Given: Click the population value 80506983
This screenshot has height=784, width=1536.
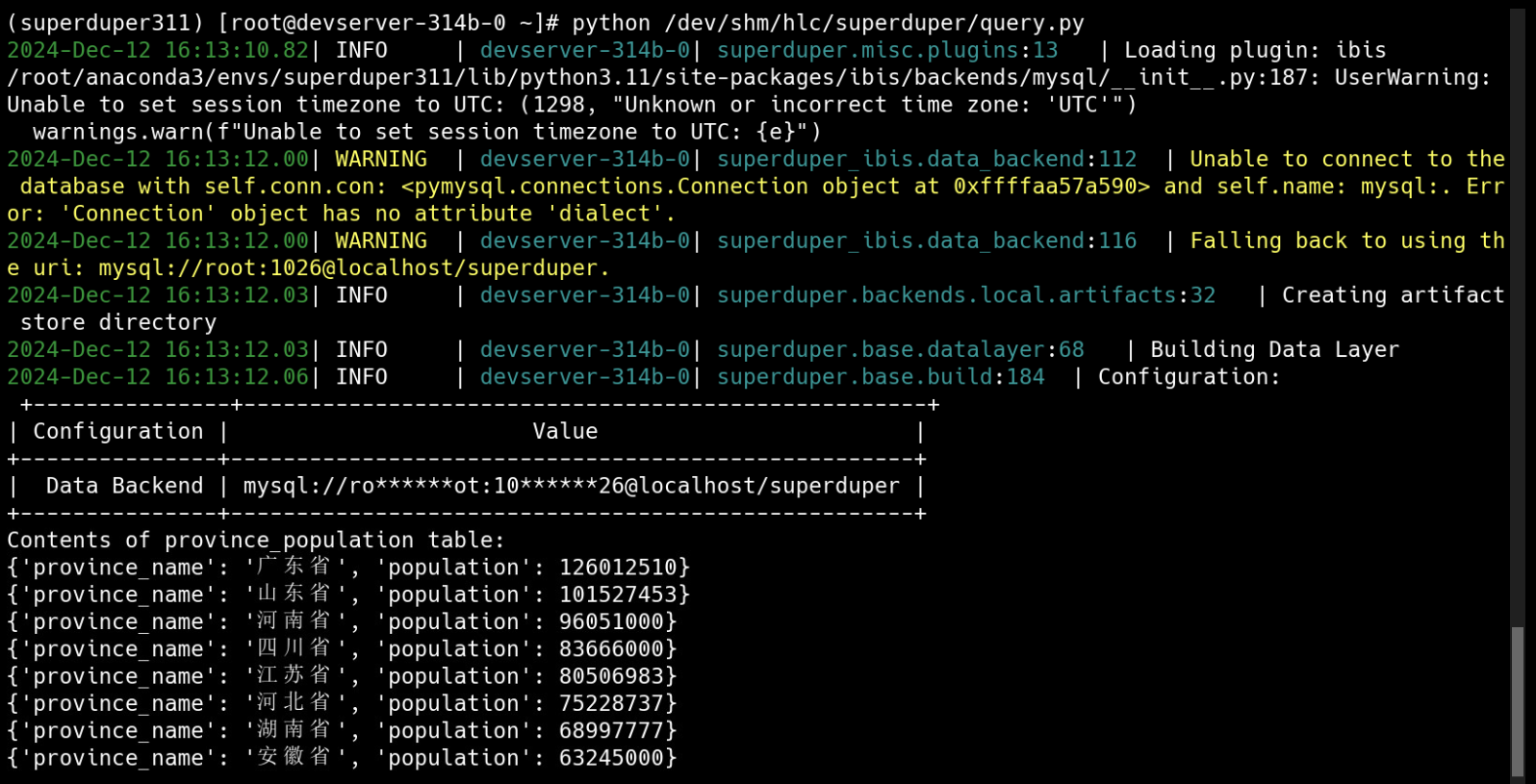Looking at the screenshot, I should [x=611, y=677].
